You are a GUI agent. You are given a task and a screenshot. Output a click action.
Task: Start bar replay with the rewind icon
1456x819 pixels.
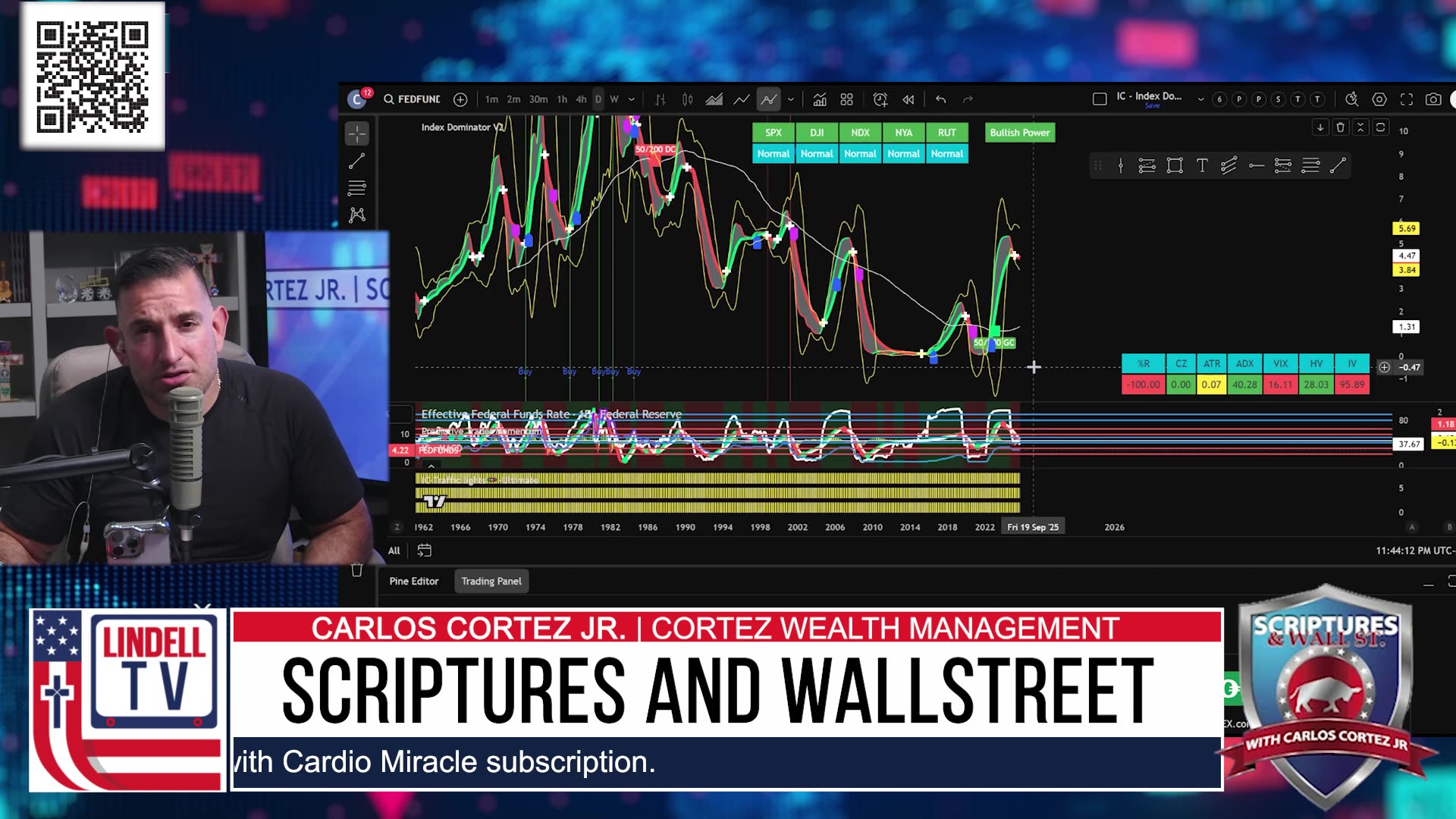click(x=908, y=99)
